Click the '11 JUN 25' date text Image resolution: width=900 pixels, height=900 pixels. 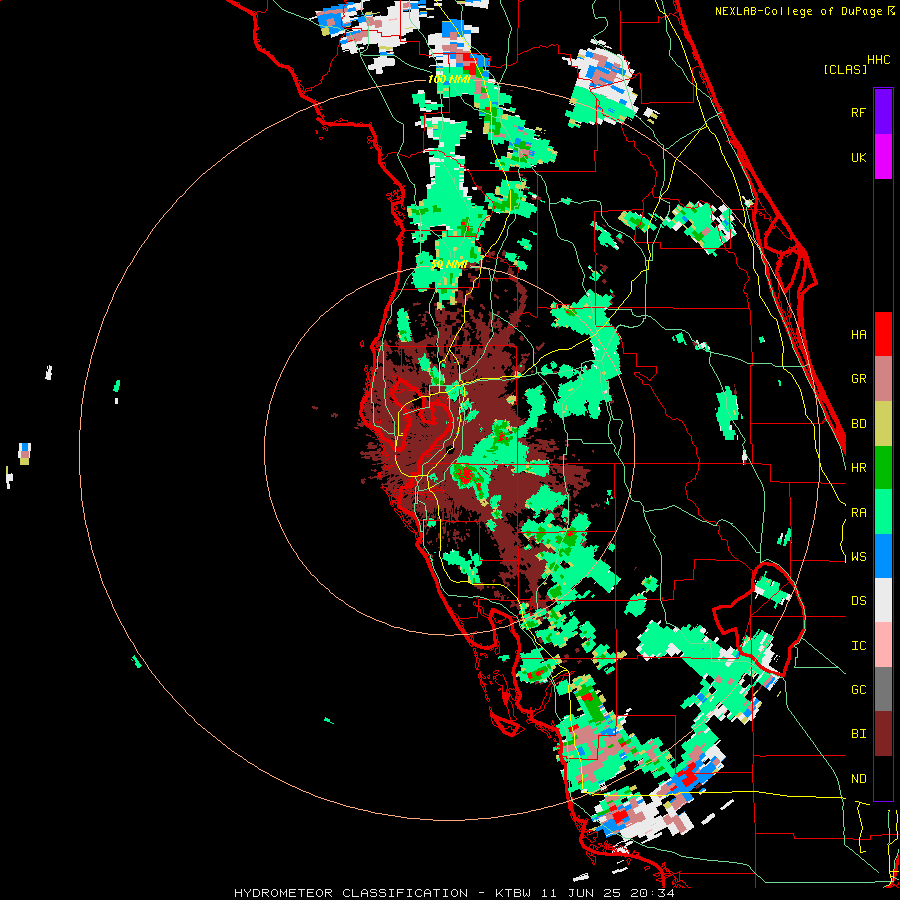(x=584, y=893)
